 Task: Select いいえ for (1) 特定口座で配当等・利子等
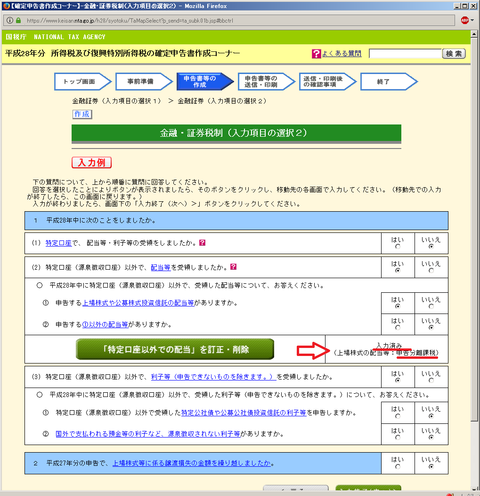coord(431,247)
